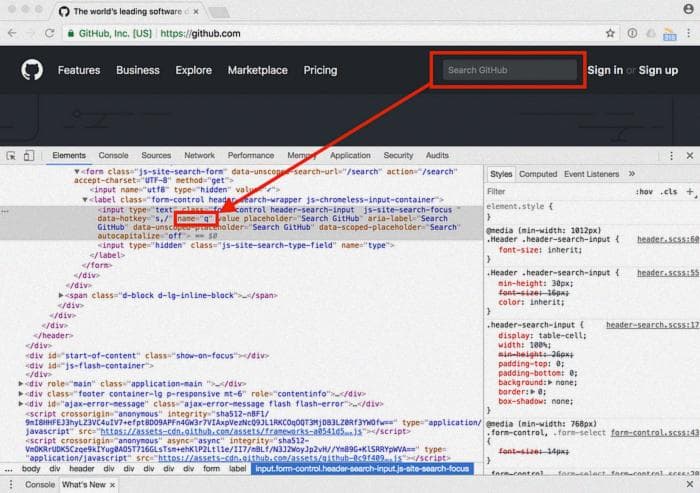Close the GitHub browser tab
This screenshot has height=493, width=700.
click(x=196, y=12)
